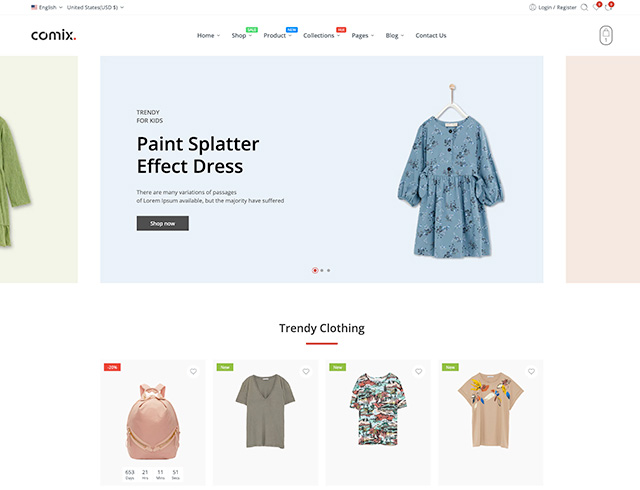Add gray V-neck tee to wishlist
The image size is (640, 490).
[306, 371]
